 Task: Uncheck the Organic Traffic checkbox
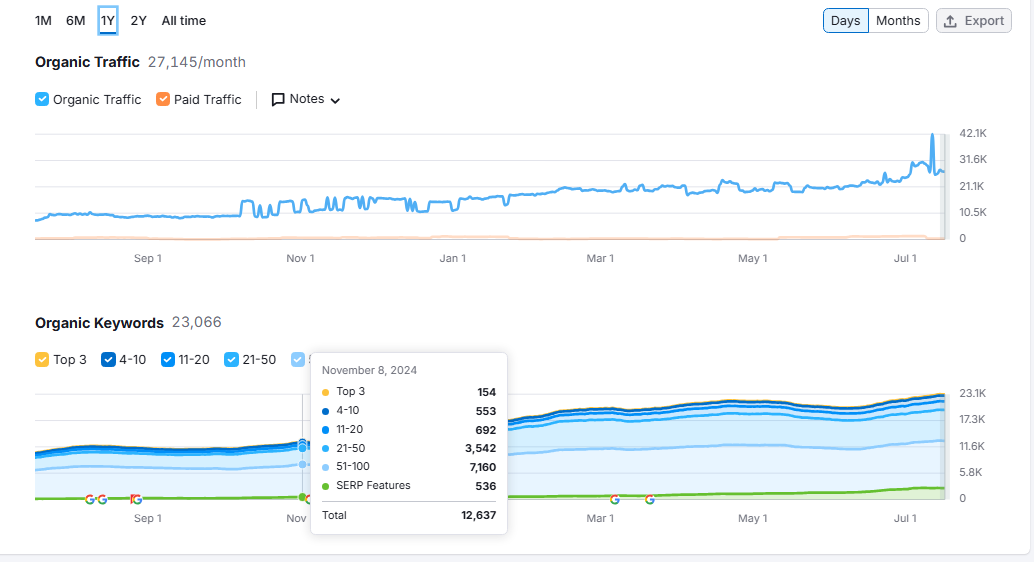tap(42, 99)
